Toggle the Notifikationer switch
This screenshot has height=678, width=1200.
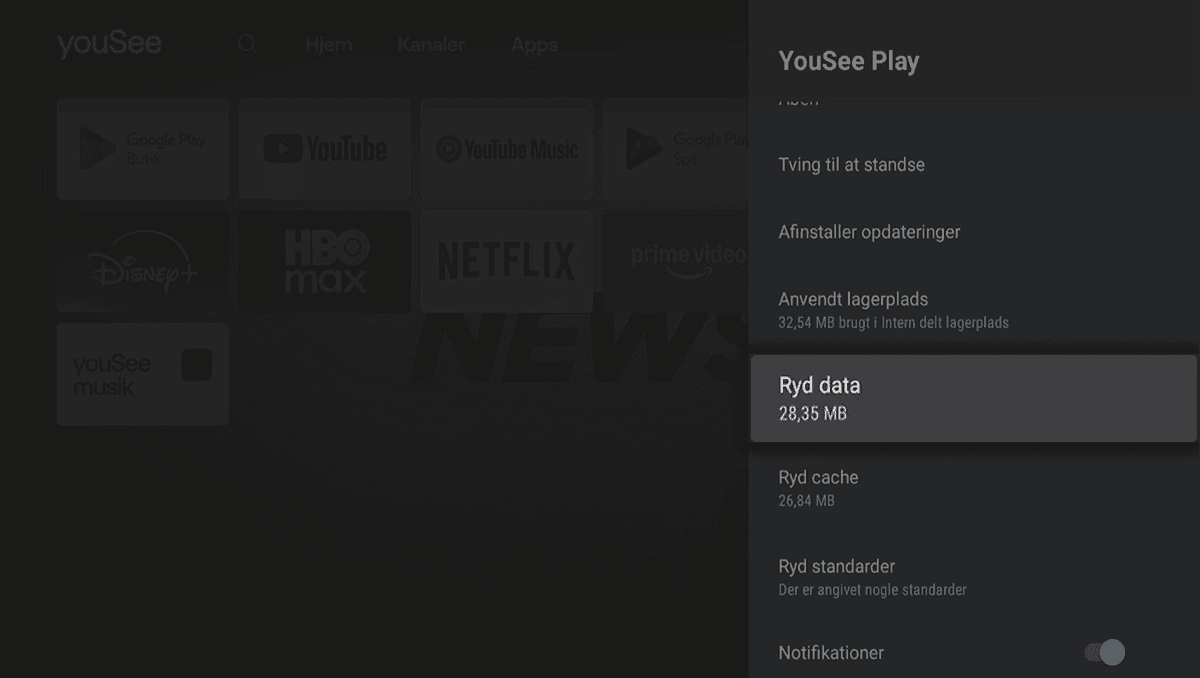coord(1104,653)
